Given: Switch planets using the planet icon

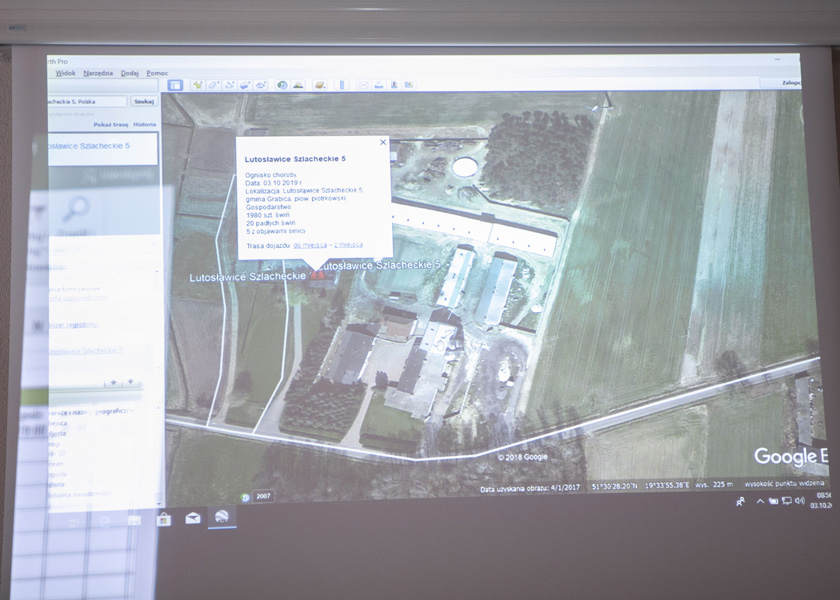Looking at the screenshot, I should (x=320, y=86).
